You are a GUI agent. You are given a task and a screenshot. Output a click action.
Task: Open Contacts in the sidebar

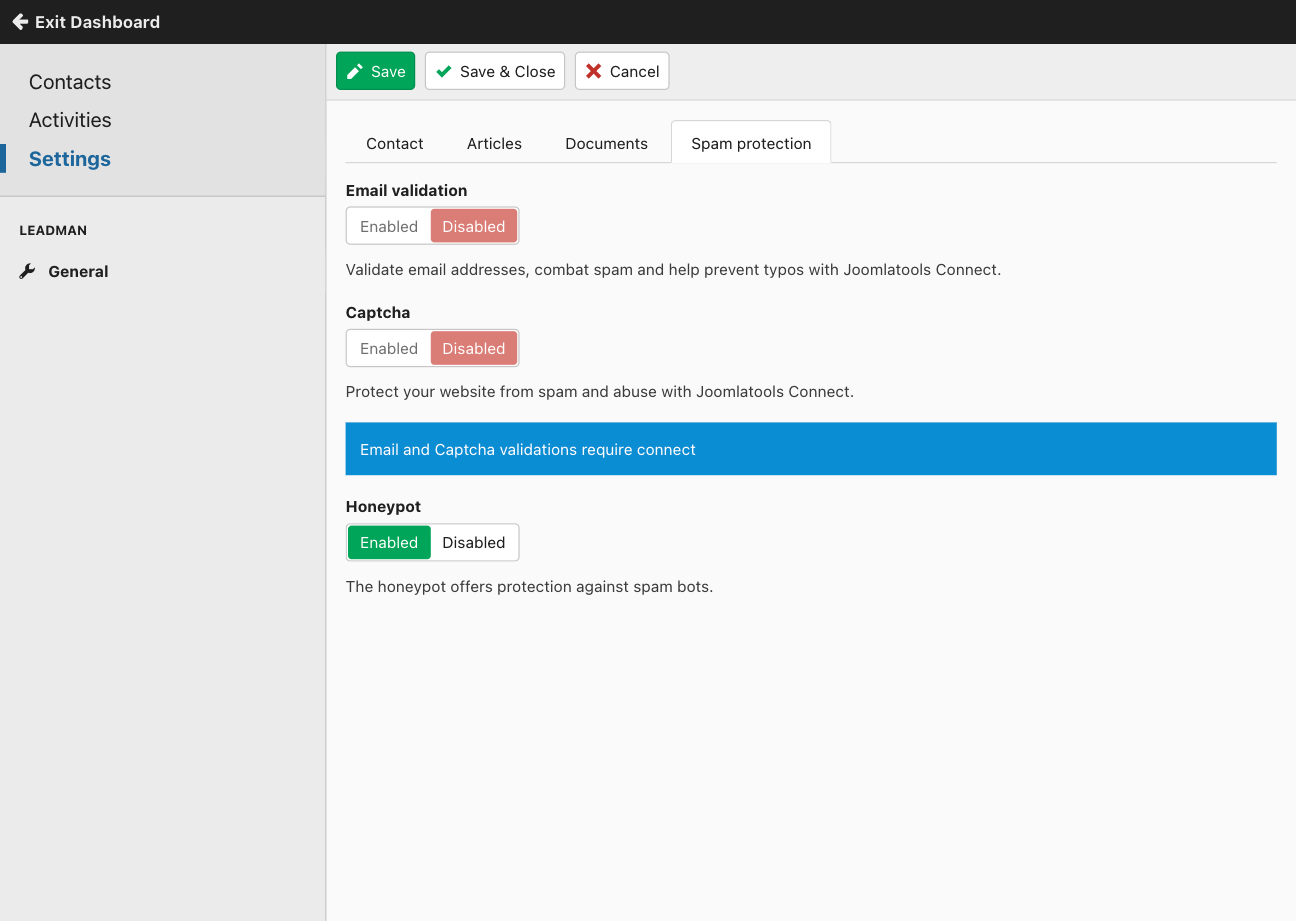(70, 82)
